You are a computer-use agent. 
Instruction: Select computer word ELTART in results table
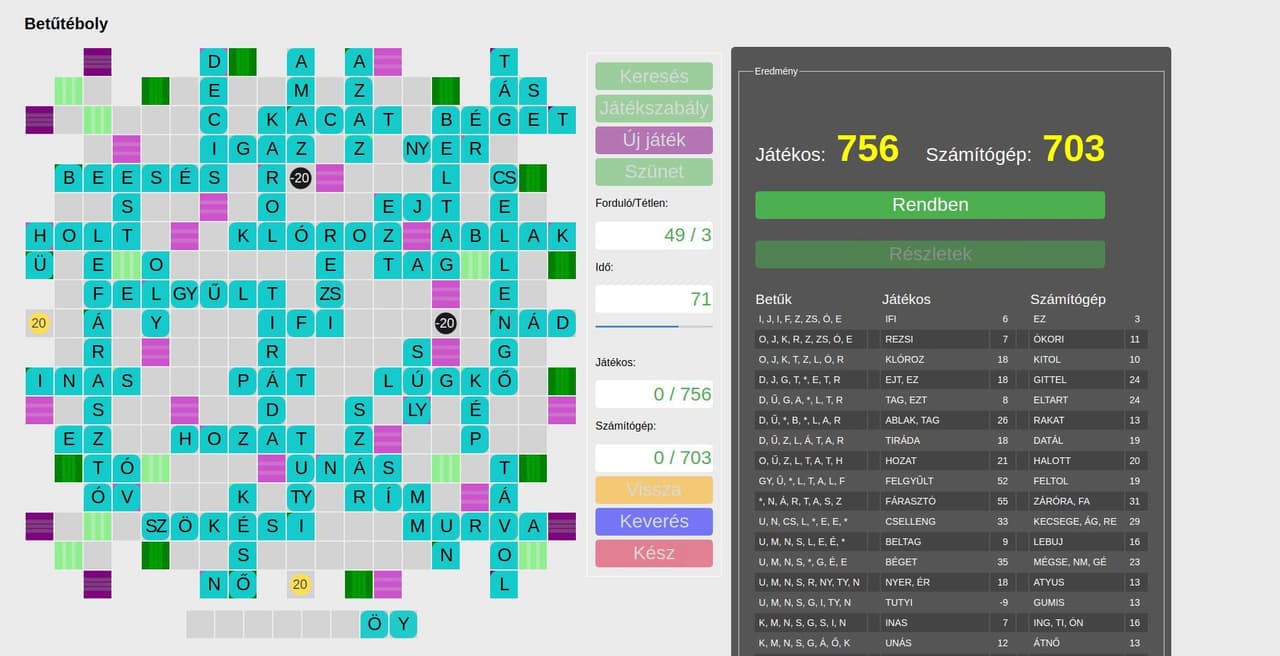1050,400
